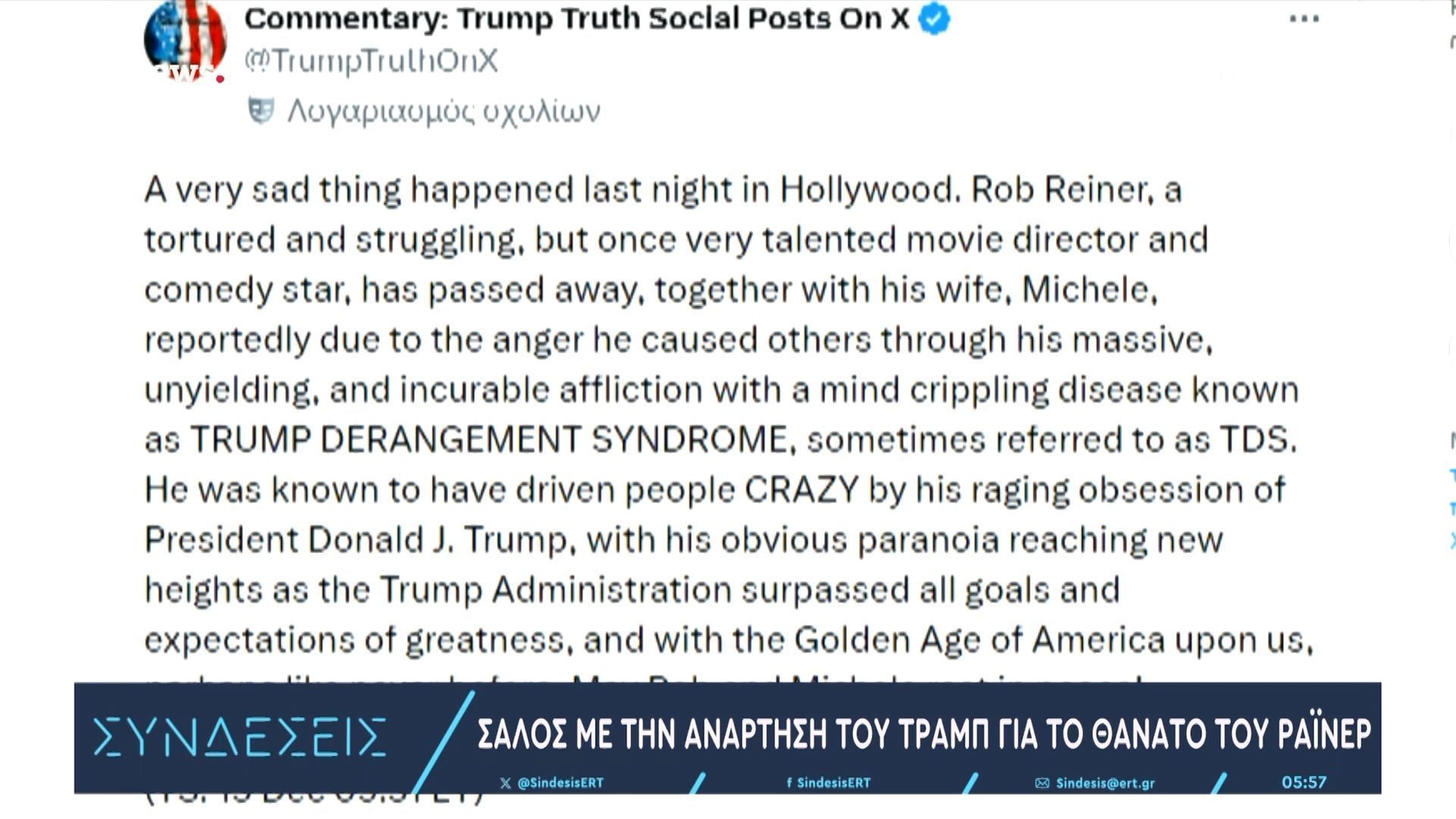Click the X logo beside @SindesisERT
The width and height of the screenshot is (1456, 819).
coord(506,783)
